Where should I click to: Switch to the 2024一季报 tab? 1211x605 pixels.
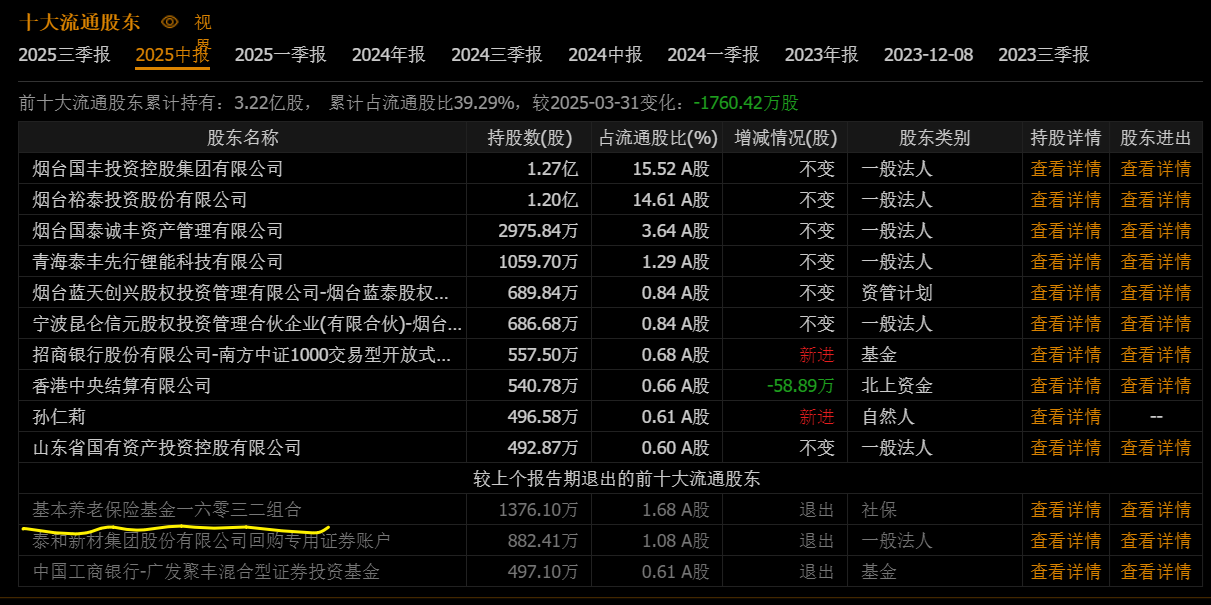tap(713, 55)
